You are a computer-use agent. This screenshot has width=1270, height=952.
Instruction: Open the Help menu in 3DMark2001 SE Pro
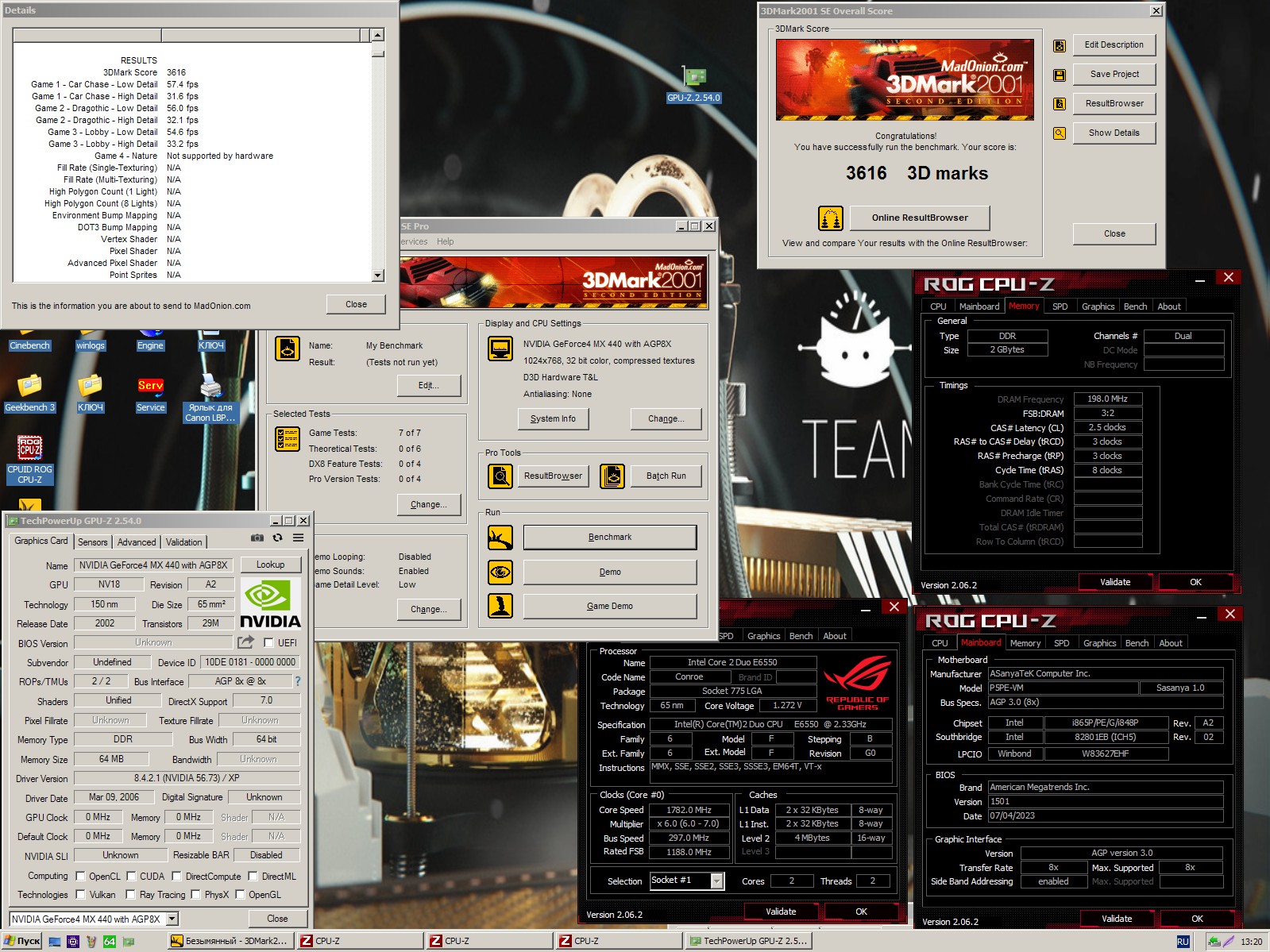coord(446,241)
